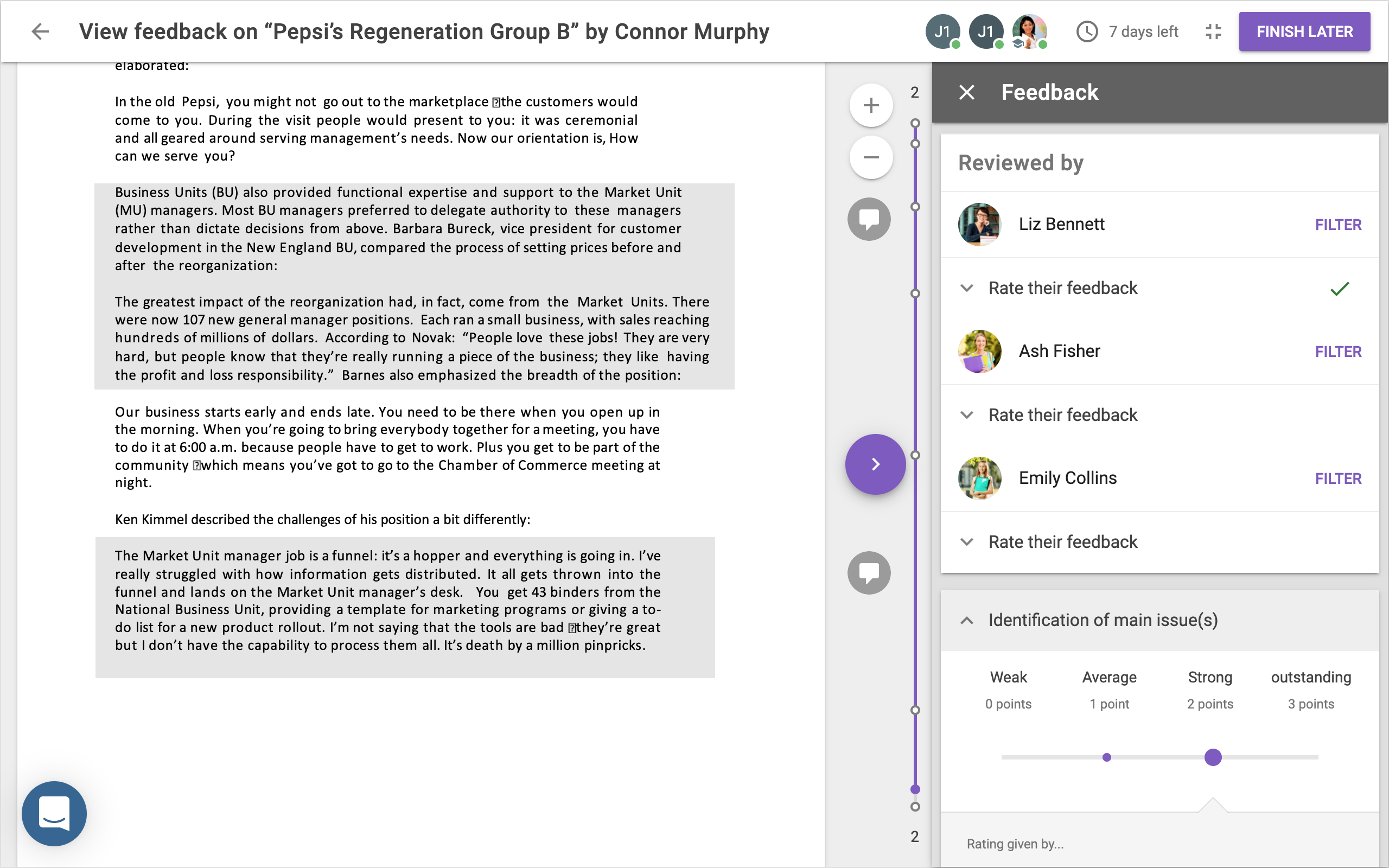This screenshot has width=1389, height=868.
Task: Collapse Identification of main issue(s) section
Action: (1159, 620)
